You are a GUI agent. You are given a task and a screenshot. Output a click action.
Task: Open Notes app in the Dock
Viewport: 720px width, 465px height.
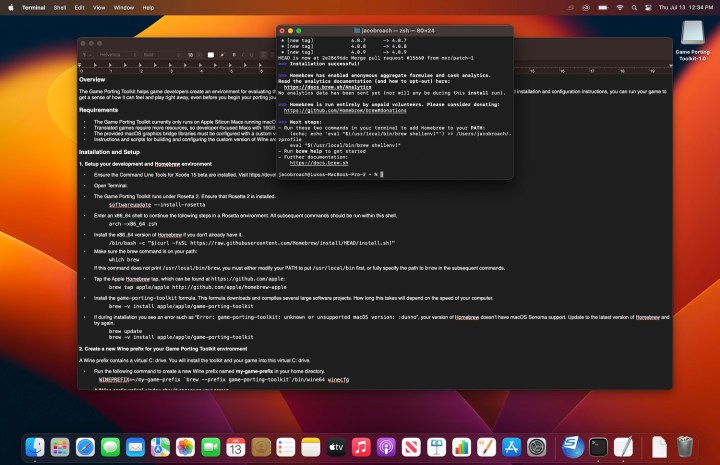[311, 447]
